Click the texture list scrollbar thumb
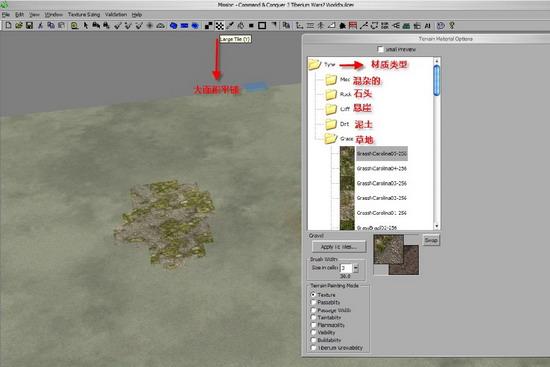The image size is (550, 367). tap(437, 80)
